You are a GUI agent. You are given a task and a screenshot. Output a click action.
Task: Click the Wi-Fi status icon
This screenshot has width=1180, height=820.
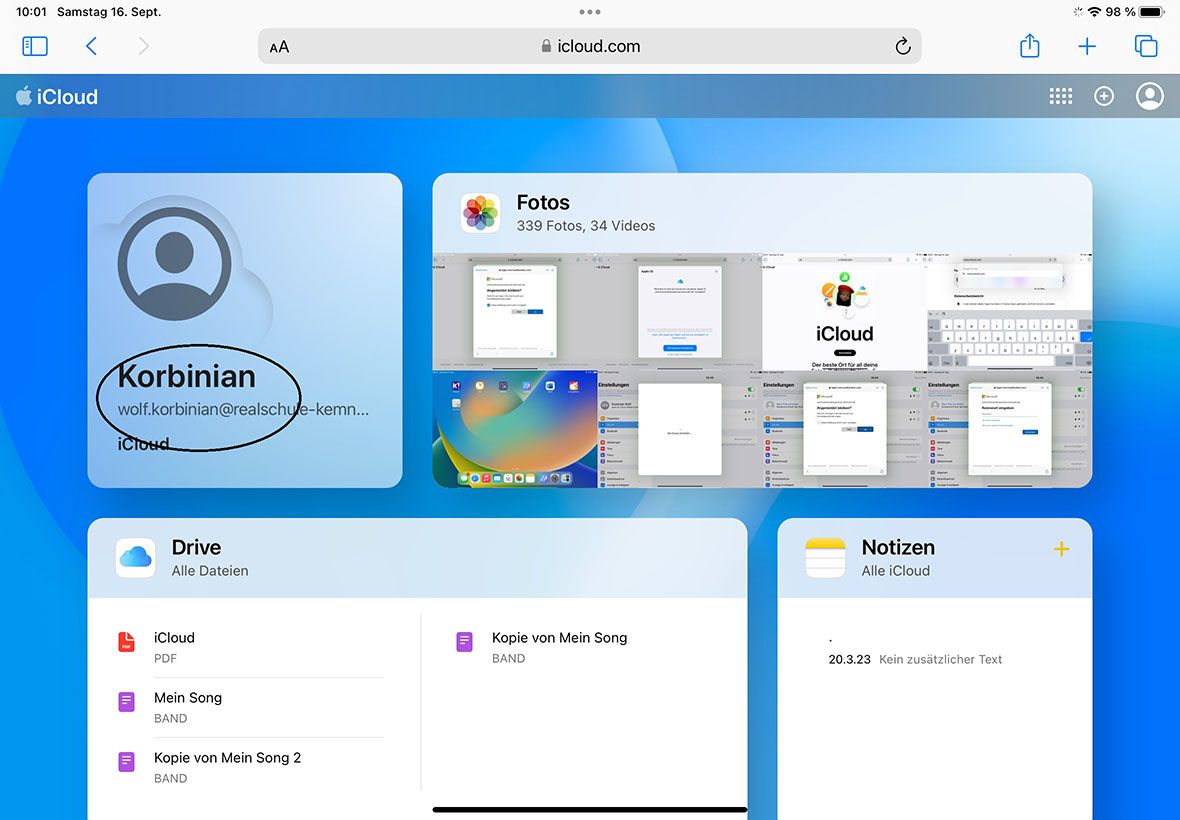(1094, 12)
